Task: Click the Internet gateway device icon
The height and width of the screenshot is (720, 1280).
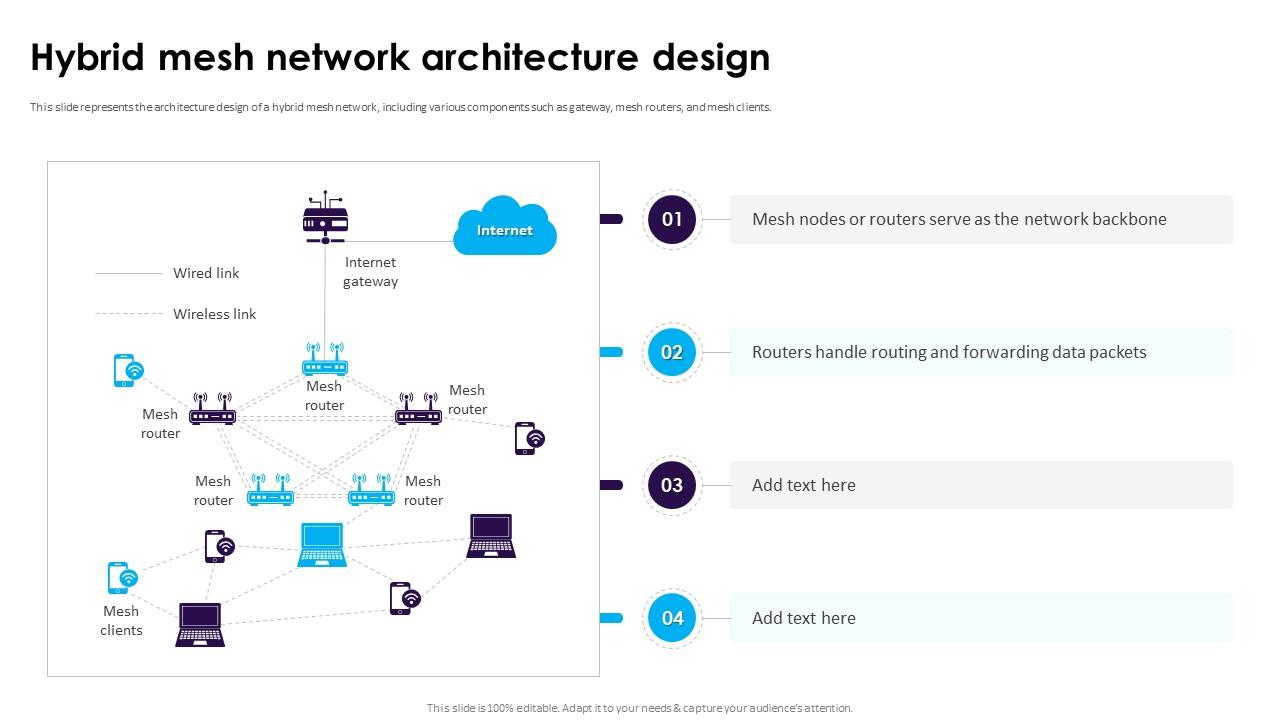Action: 323,222
